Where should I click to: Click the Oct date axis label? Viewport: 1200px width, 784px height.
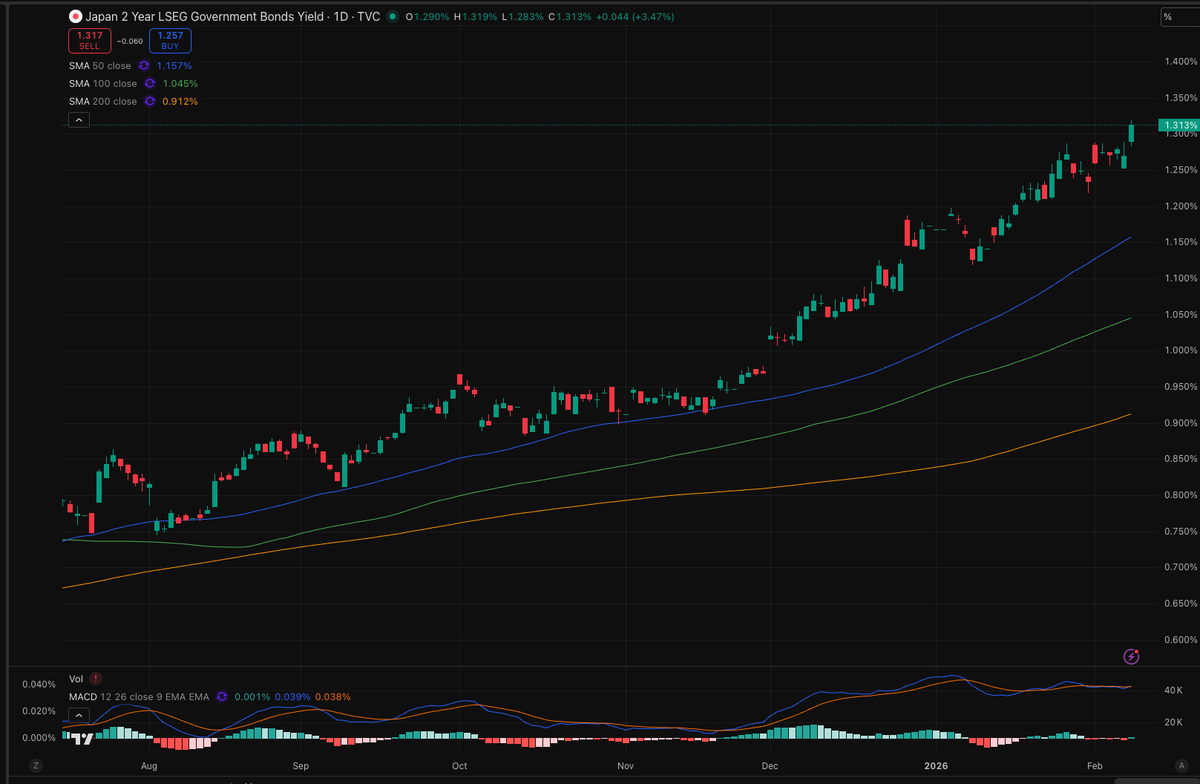459,766
